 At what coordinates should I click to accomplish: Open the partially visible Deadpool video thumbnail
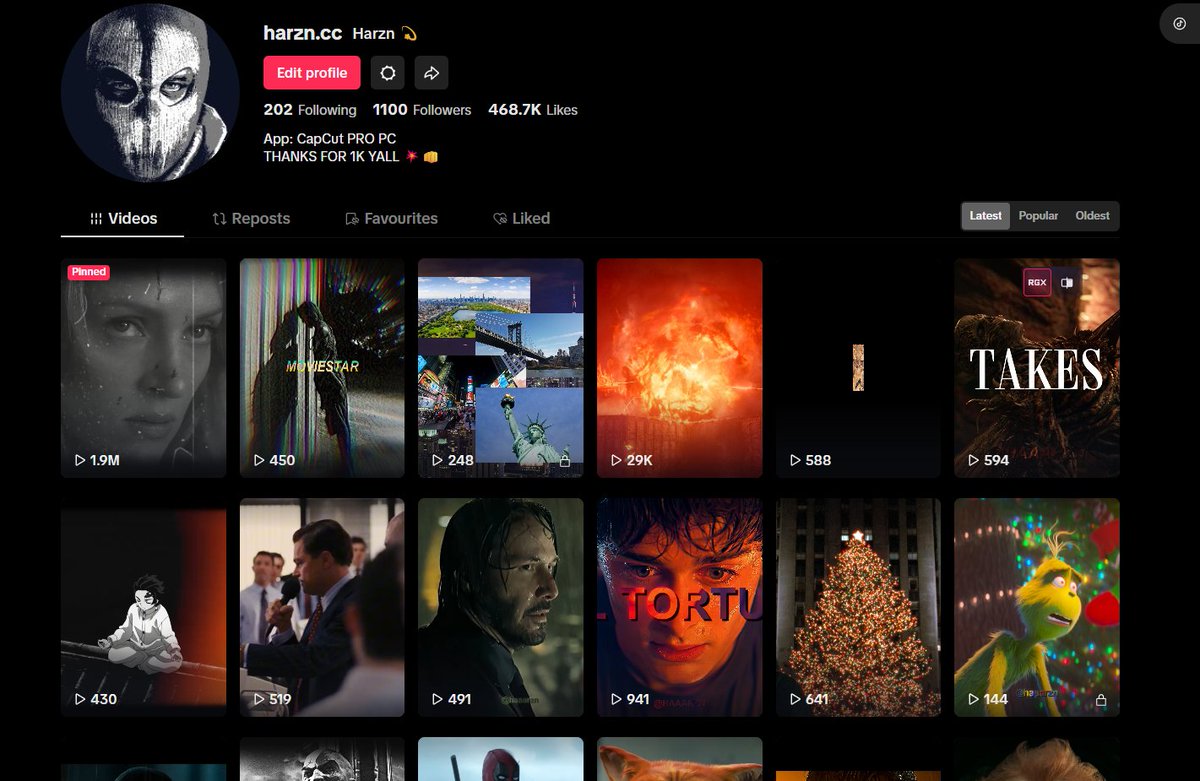click(x=501, y=759)
